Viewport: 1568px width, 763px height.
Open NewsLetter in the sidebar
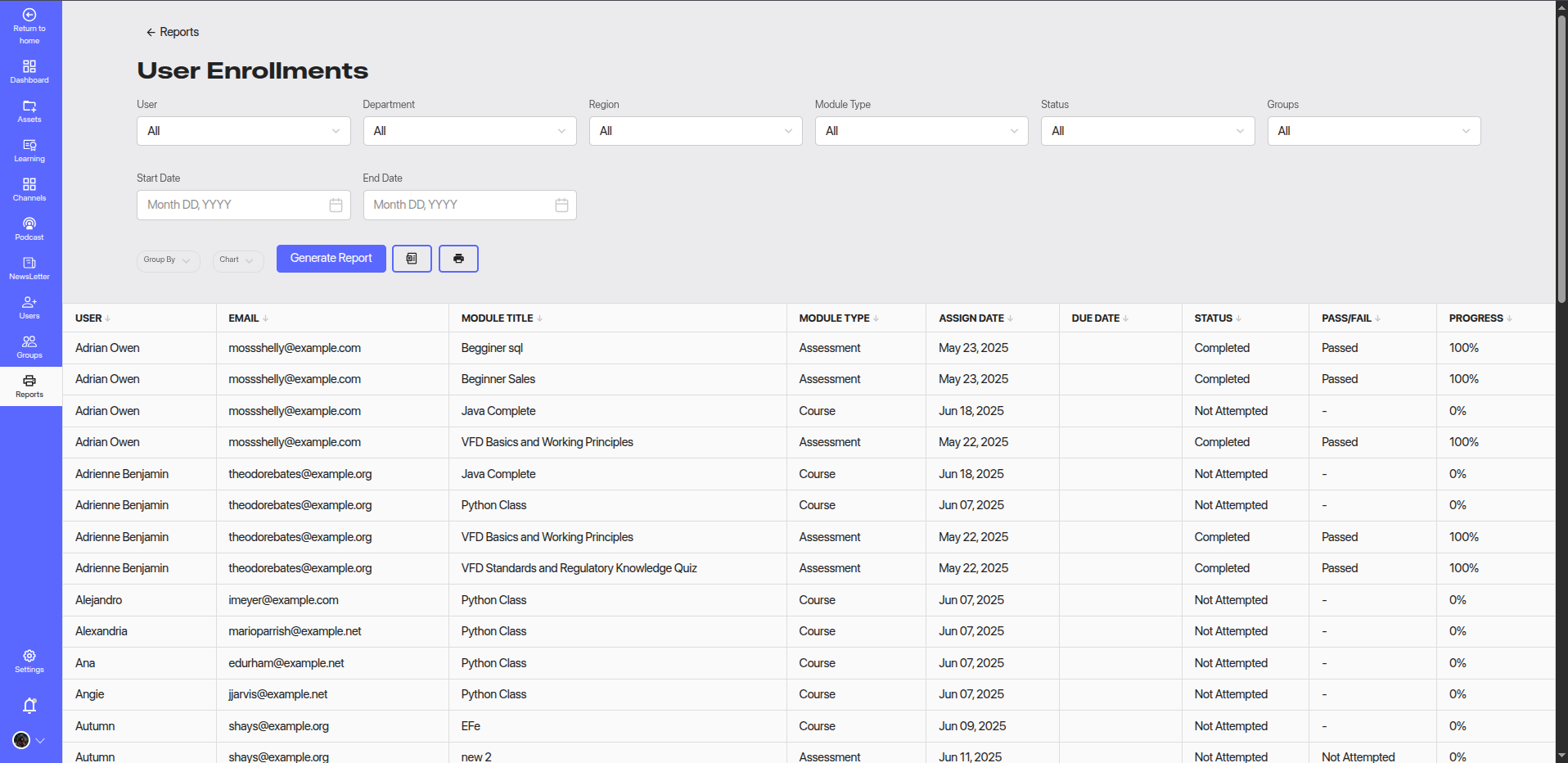[x=29, y=269]
